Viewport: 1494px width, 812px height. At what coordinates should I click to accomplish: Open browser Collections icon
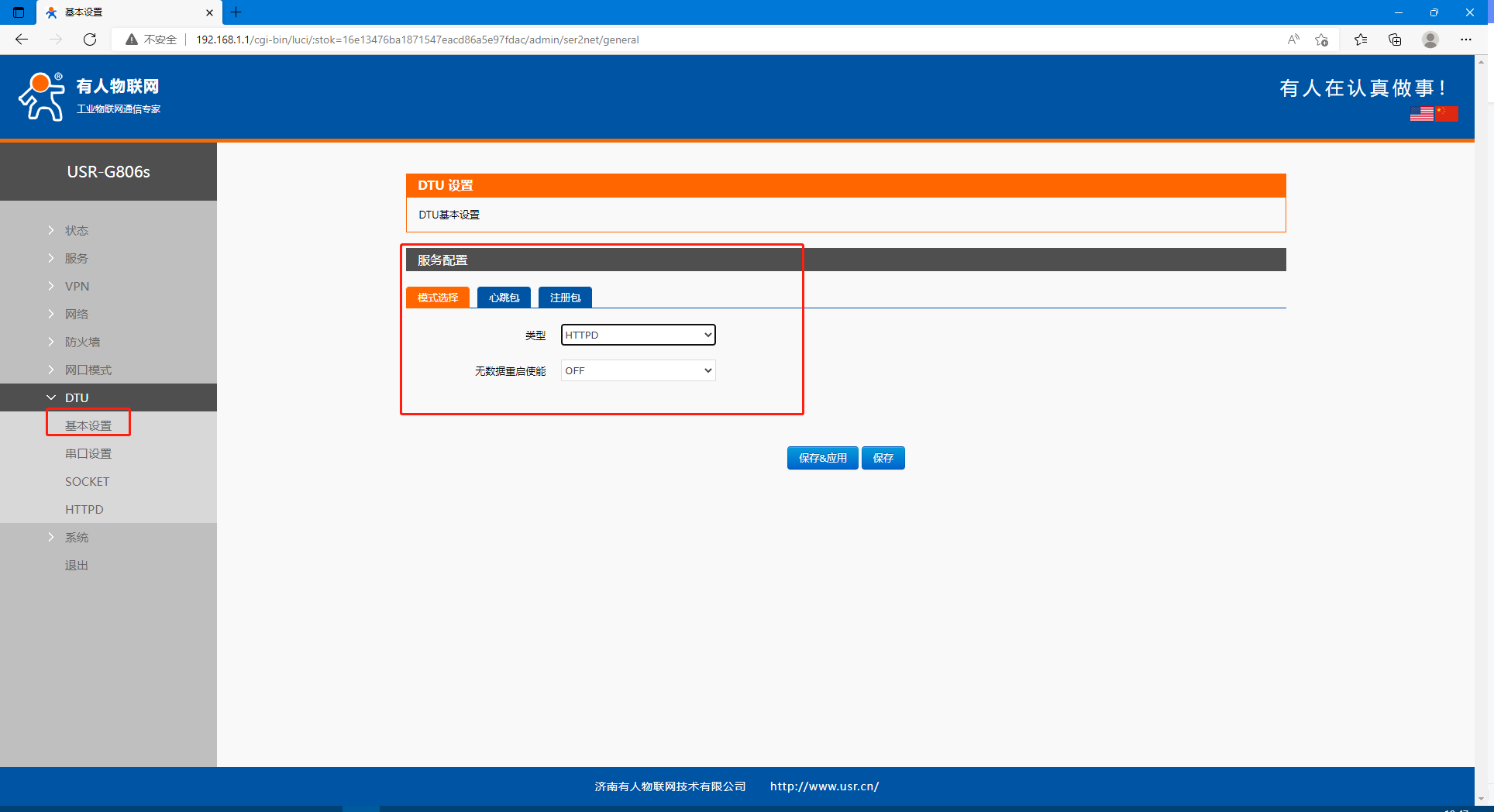tap(1395, 40)
